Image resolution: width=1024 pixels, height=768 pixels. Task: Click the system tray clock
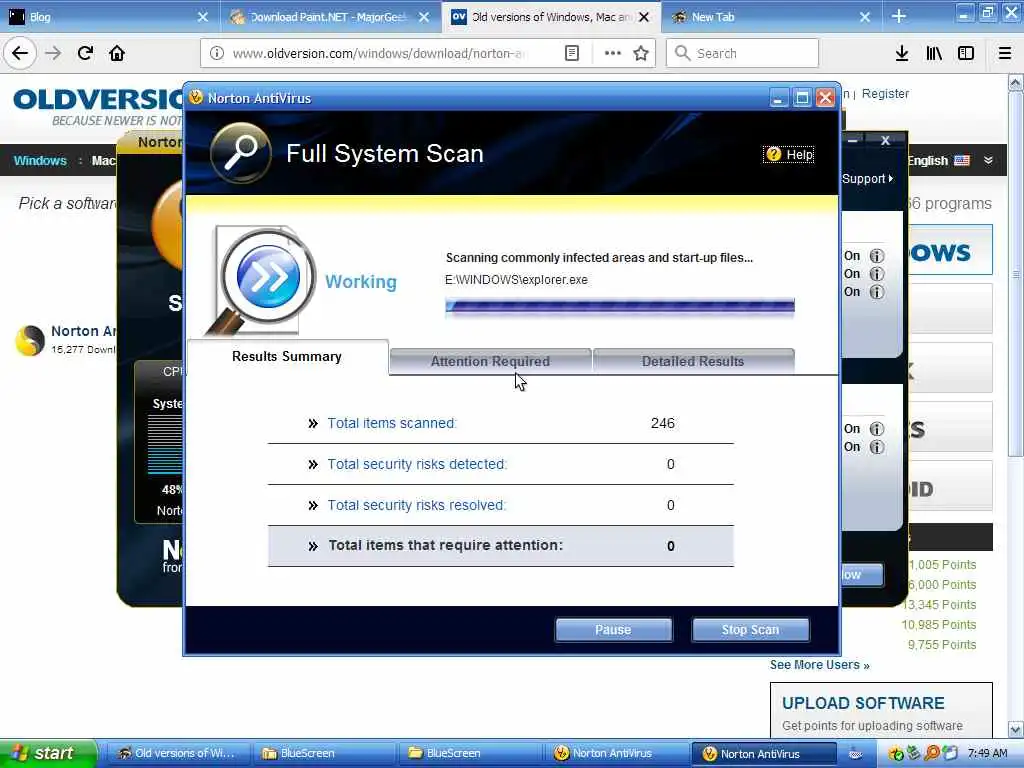coord(987,753)
